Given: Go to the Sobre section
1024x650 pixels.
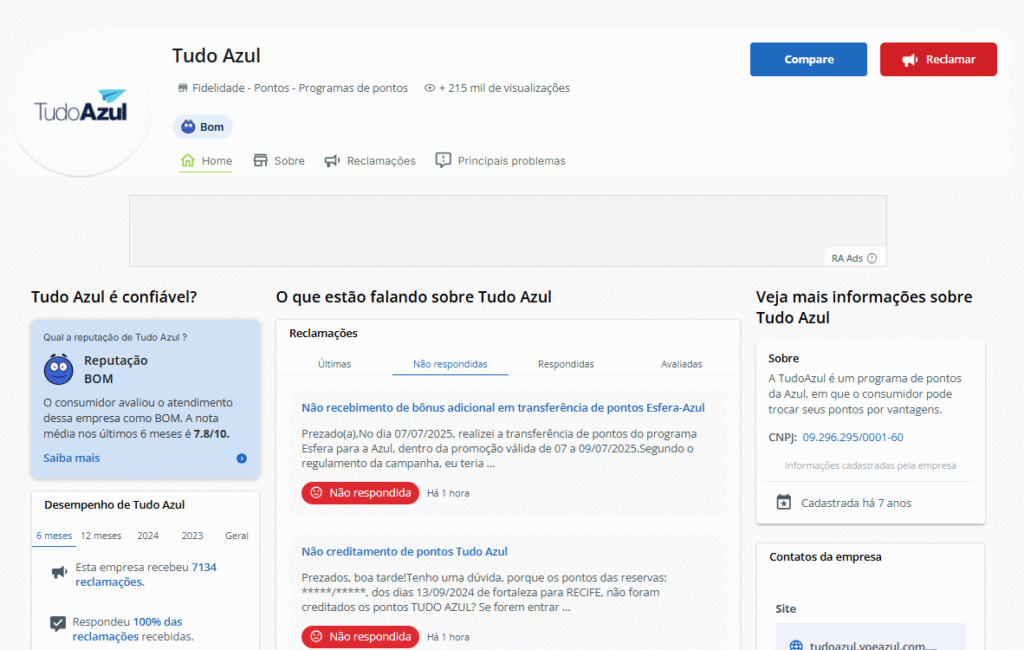Looking at the screenshot, I should click(x=279, y=161).
